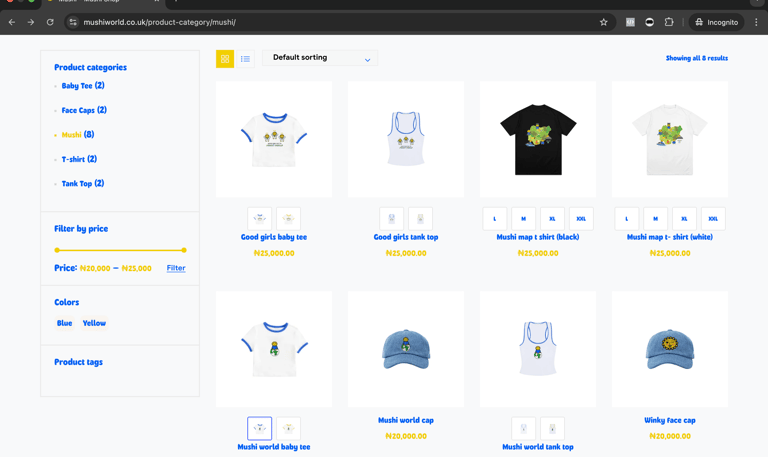Select second variant swatch of Mushi world tank top
The height and width of the screenshot is (457, 768).
pos(552,429)
